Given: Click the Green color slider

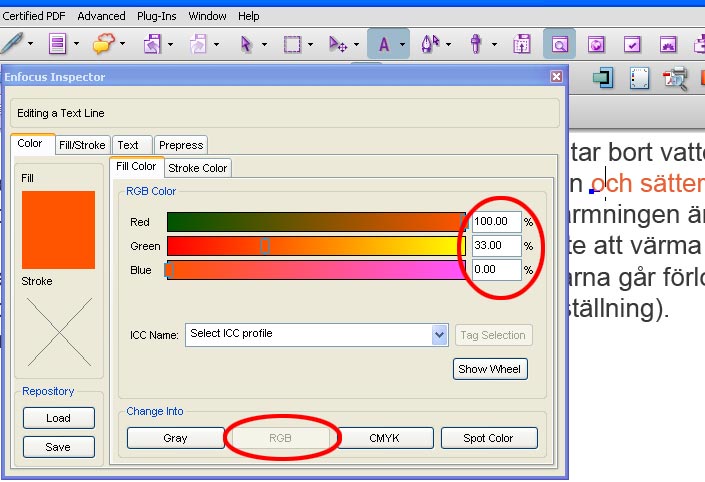Looking at the screenshot, I should click(315, 246).
